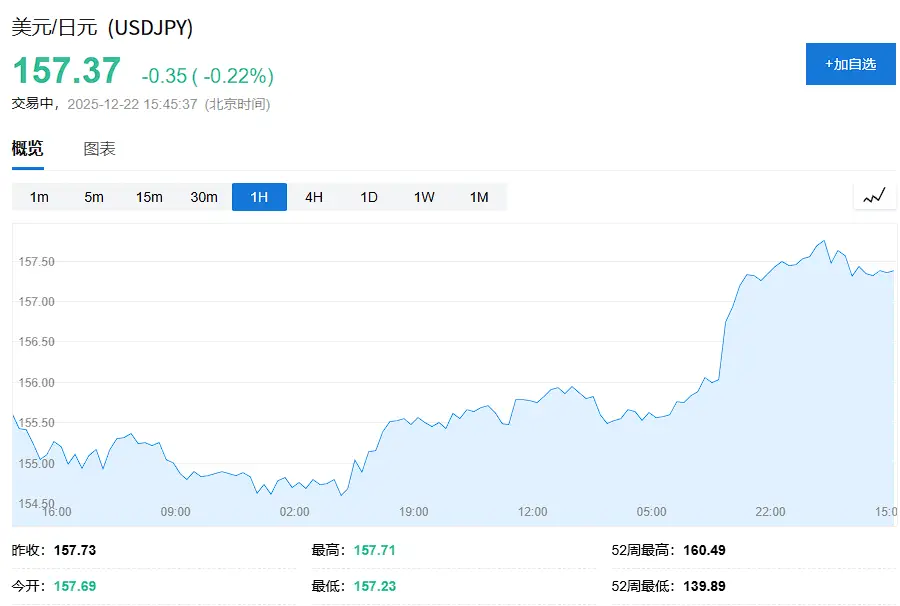Click the chart type line icon
This screenshot has width=900, height=606.
pos(874,196)
